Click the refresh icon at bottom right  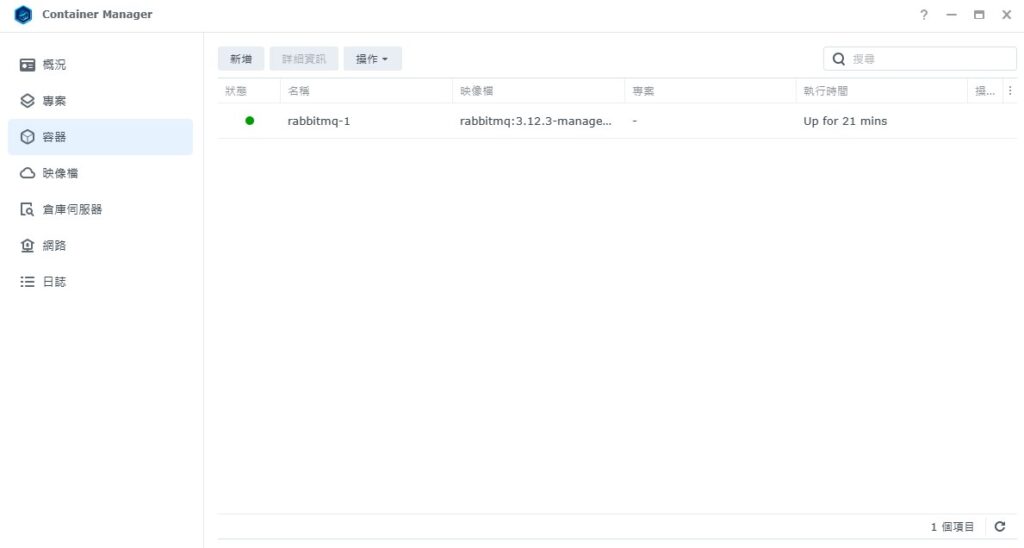(999, 526)
